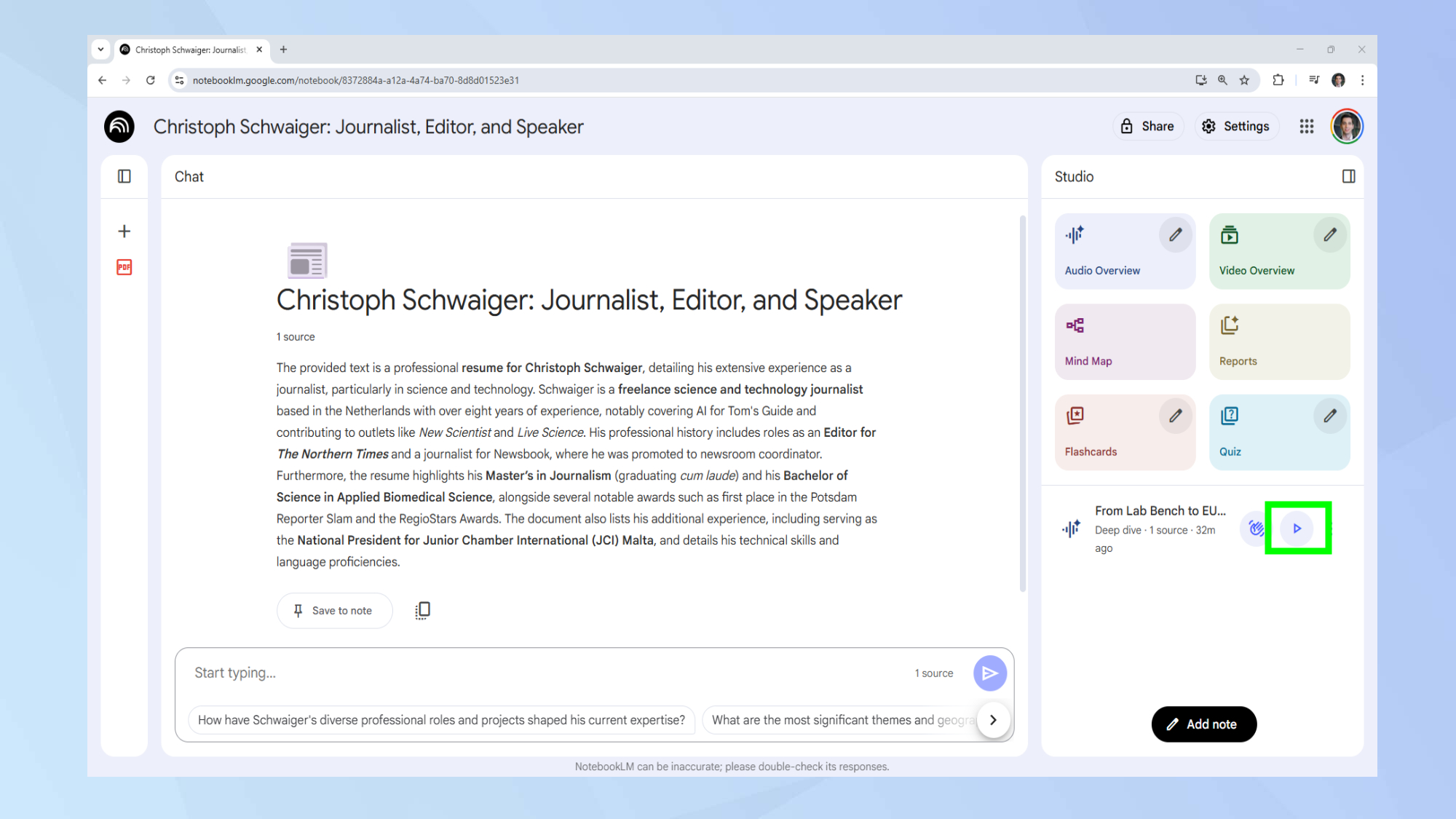Click the Share button
Viewport: 1456px width, 819px height.
click(1147, 127)
